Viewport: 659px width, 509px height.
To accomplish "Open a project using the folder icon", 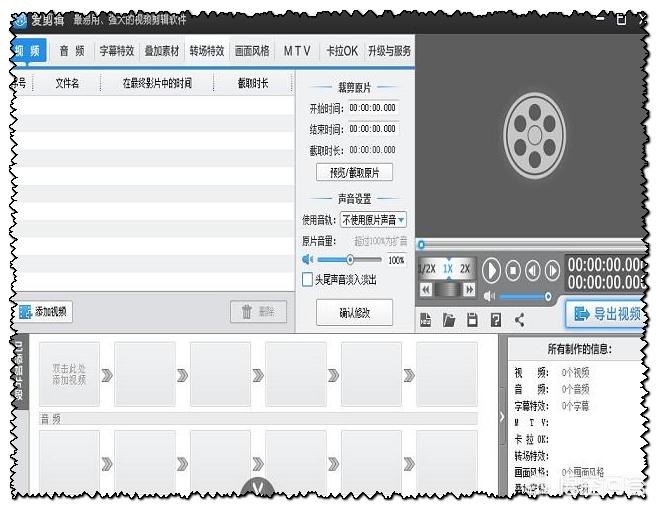I will pos(449,320).
